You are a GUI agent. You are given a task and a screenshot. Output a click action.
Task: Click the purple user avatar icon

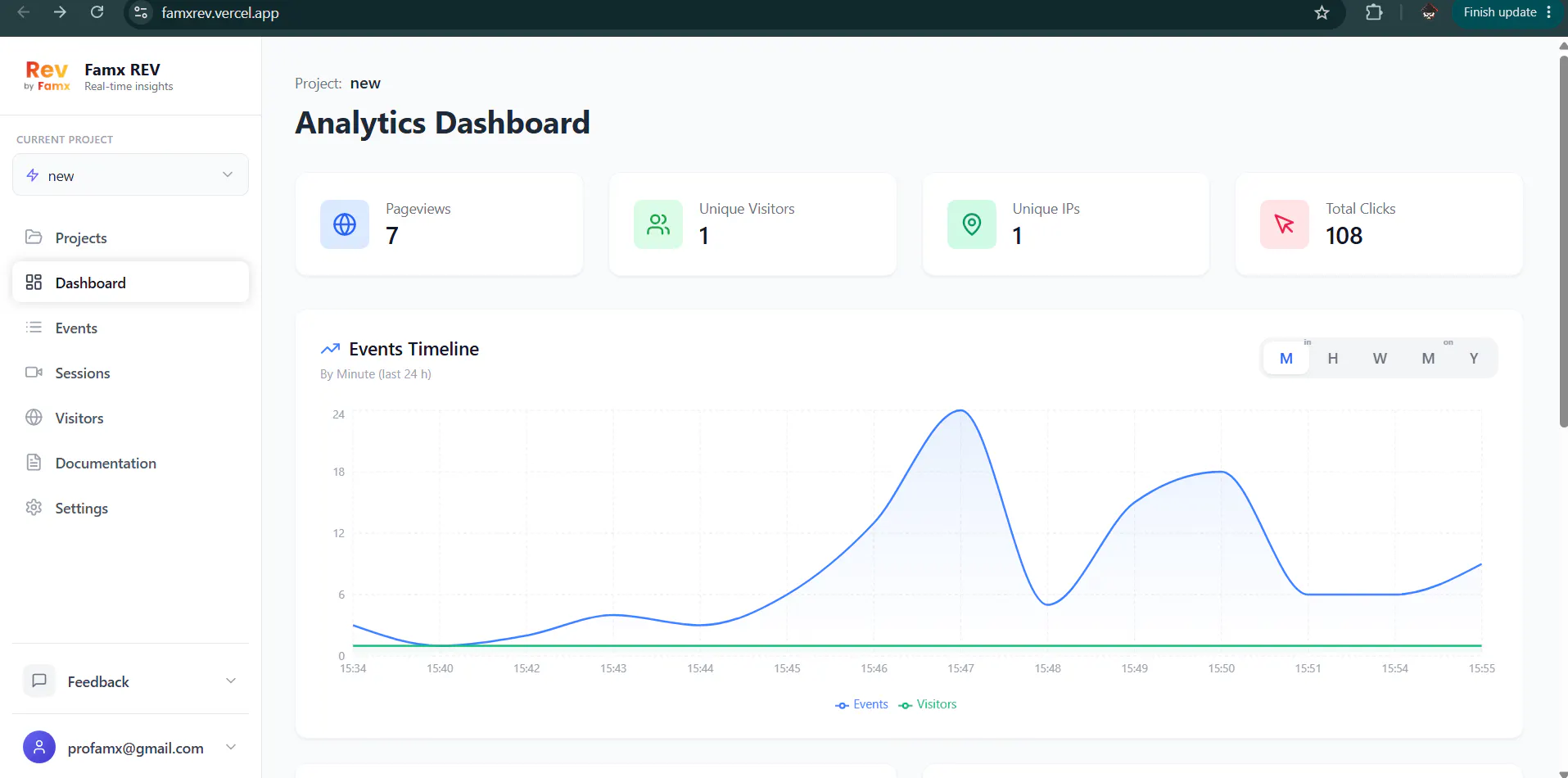click(39, 747)
